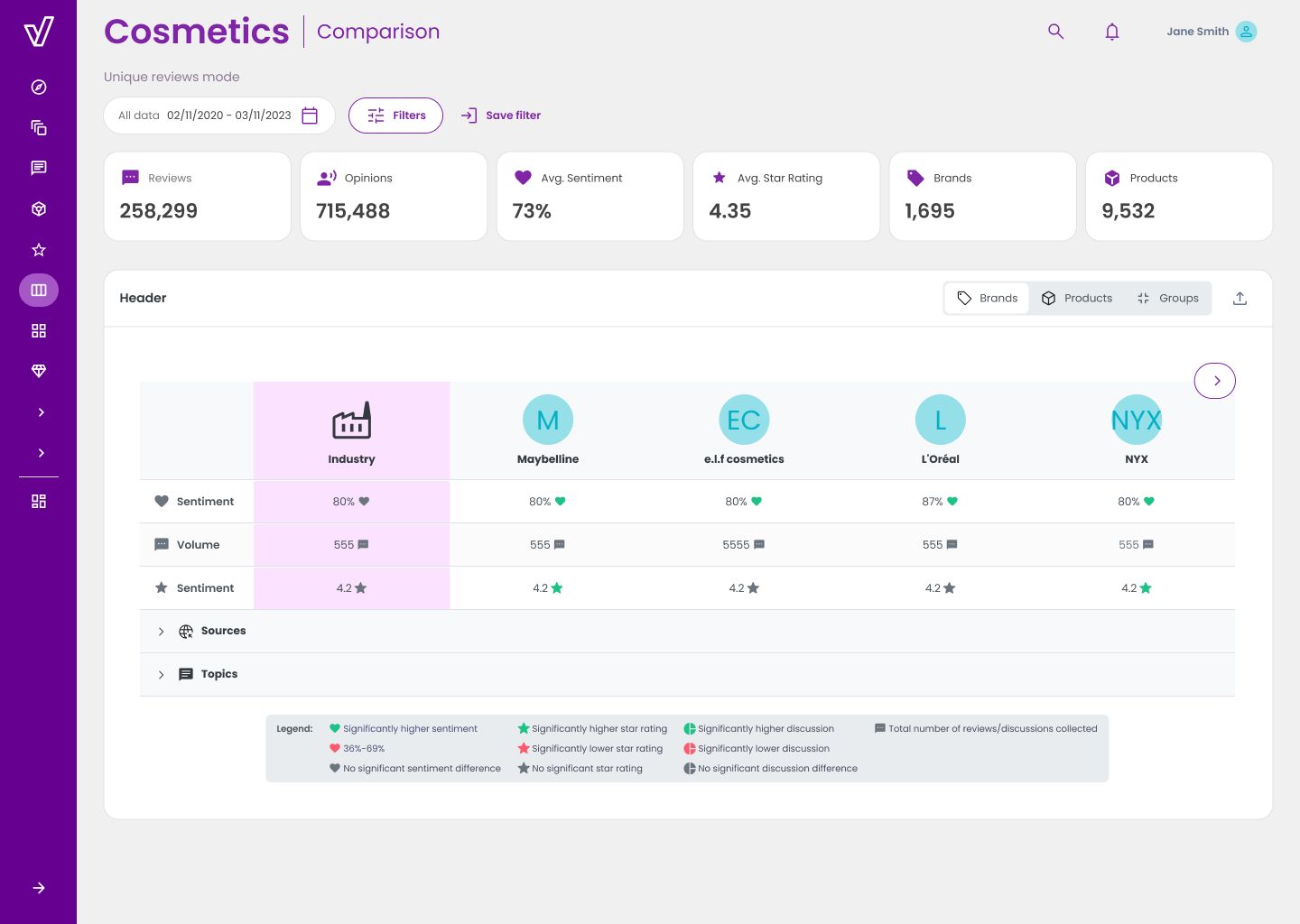The width and height of the screenshot is (1300, 924).
Task: Click the Sentiment star row label
Action: point(194,588)
